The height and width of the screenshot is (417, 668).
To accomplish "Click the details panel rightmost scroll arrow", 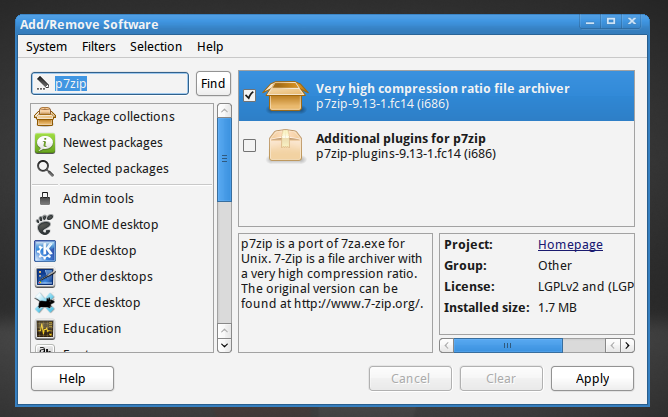I will pyautogui.click(x=627, y=345).
